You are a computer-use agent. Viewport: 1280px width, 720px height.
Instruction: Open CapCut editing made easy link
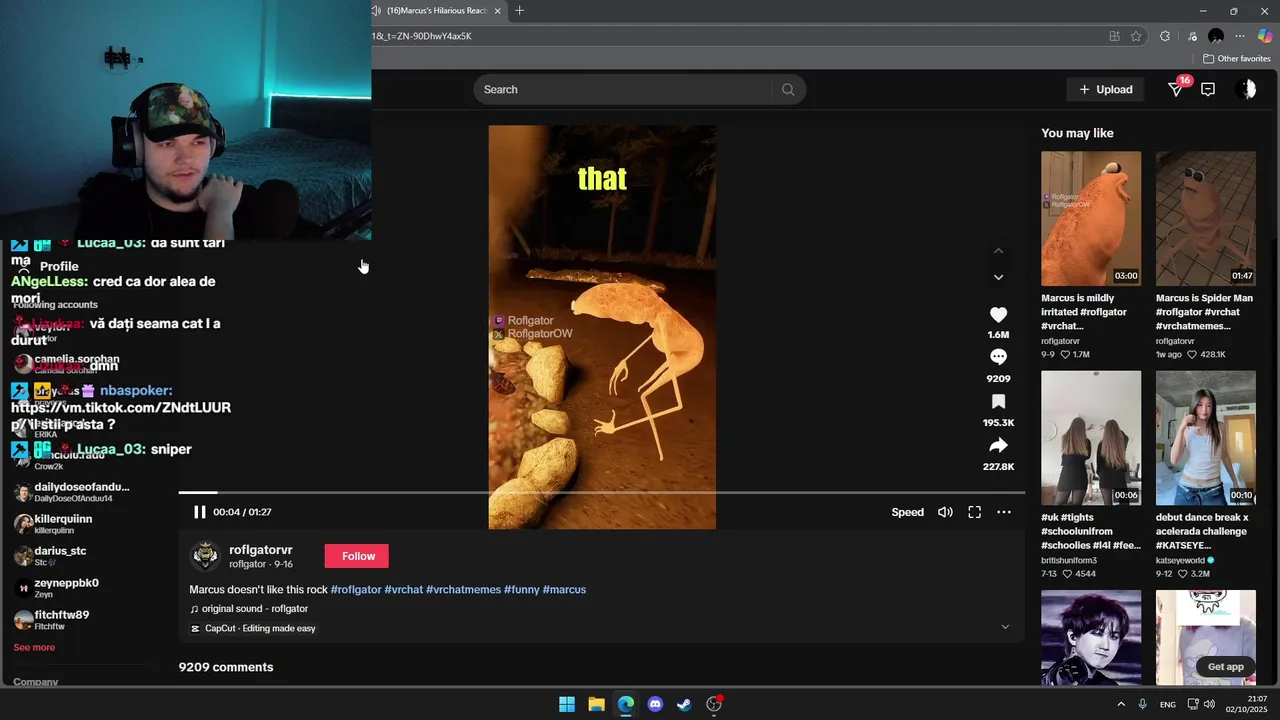coord(253,629)
